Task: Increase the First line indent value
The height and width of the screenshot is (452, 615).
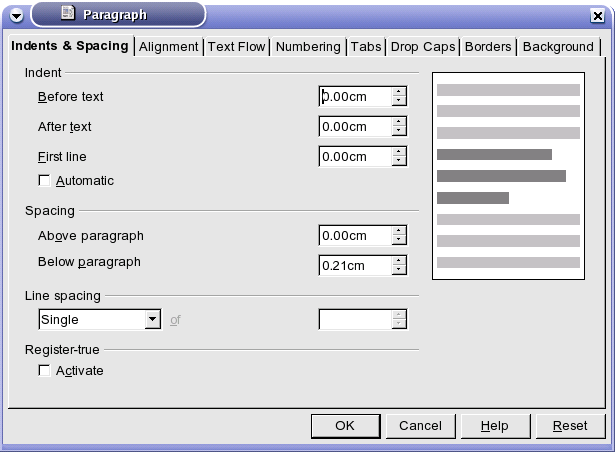Action: coord(399,151)
